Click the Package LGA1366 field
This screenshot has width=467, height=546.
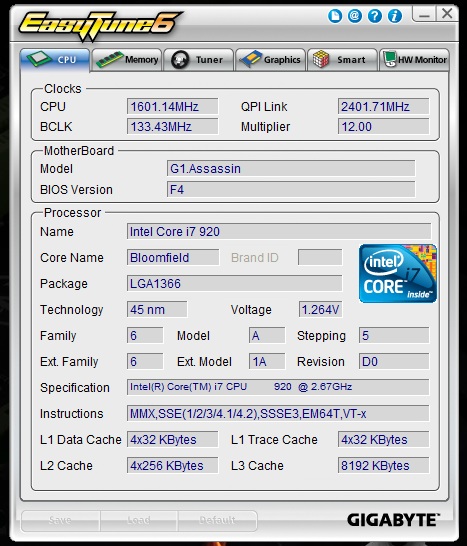[234, 283]
